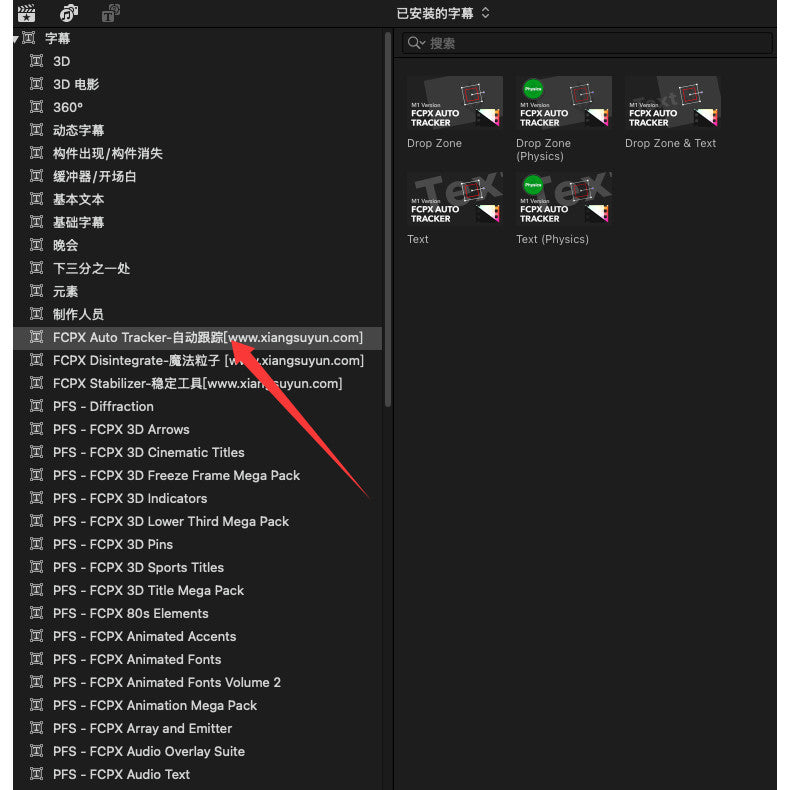Screen dimensions: 790x790
Task: Select PFS - FCPX 3D Arrows category
Action: point(198,429)
